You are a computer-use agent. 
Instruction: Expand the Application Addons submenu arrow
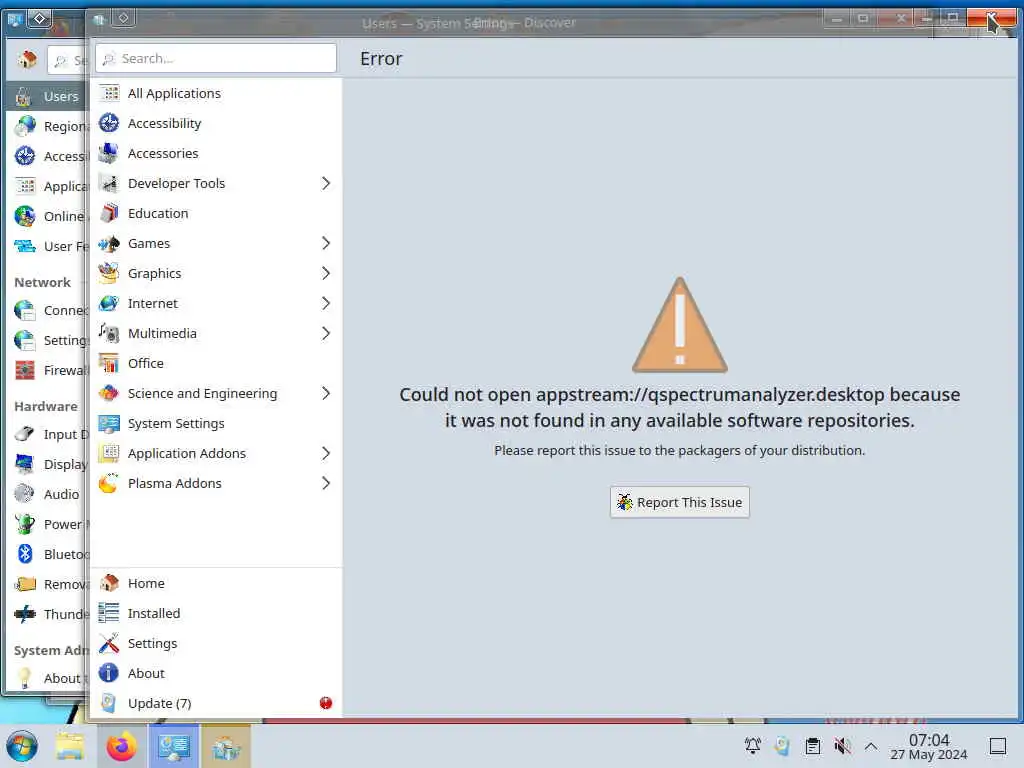click(x=326, y=454)
